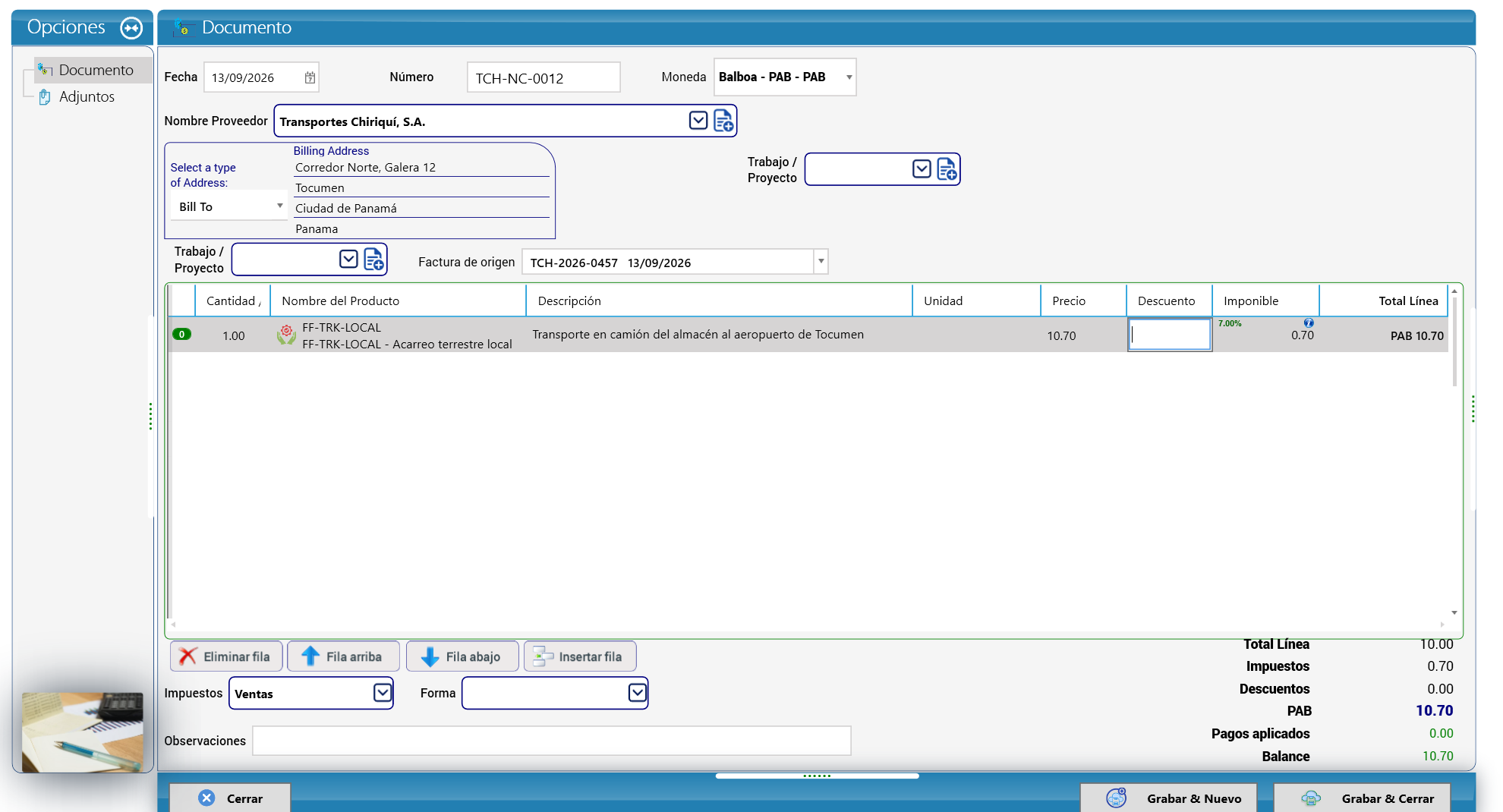
Task: Click the desk photo thumbnail in sidebar
Action: [83, 732]
